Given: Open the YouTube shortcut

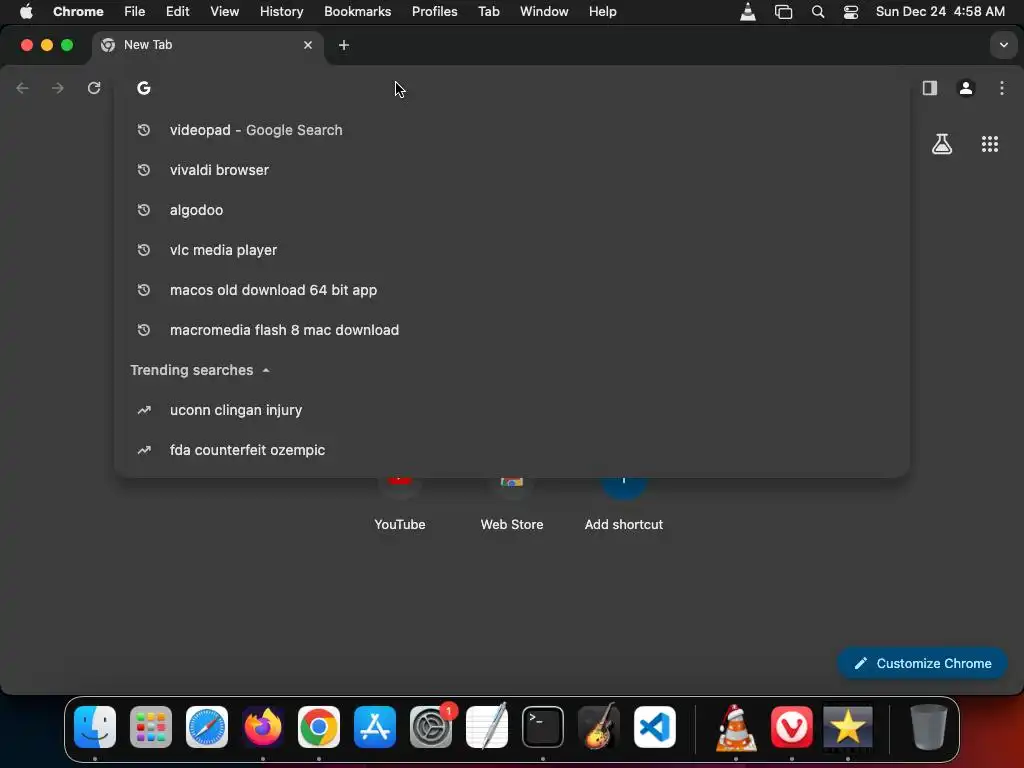Looking at the screenshot, I should pyautogui.click(x=400, y=503).
